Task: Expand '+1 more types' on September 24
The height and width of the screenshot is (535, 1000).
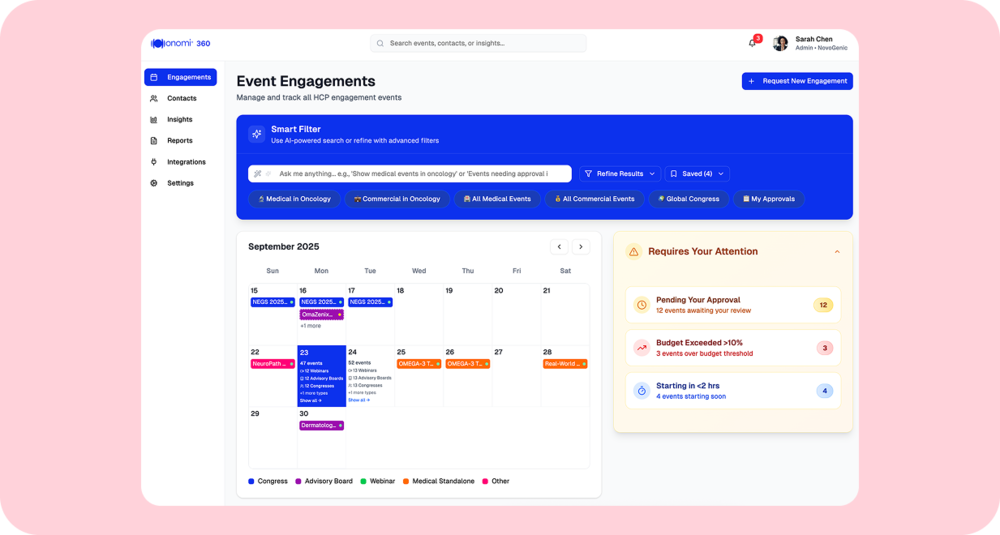Action: (x=362, y=393)
